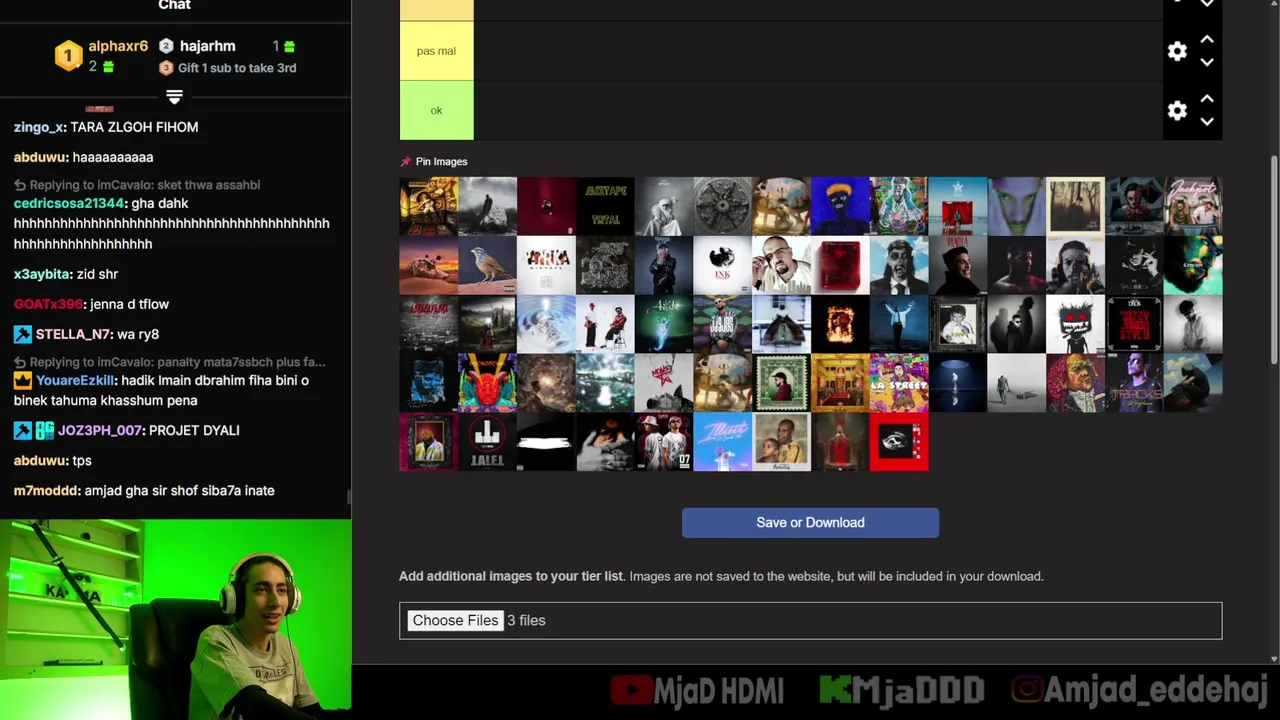Click username YouareEzkill in chat
1280x720 pixels.
click(75, 380)
